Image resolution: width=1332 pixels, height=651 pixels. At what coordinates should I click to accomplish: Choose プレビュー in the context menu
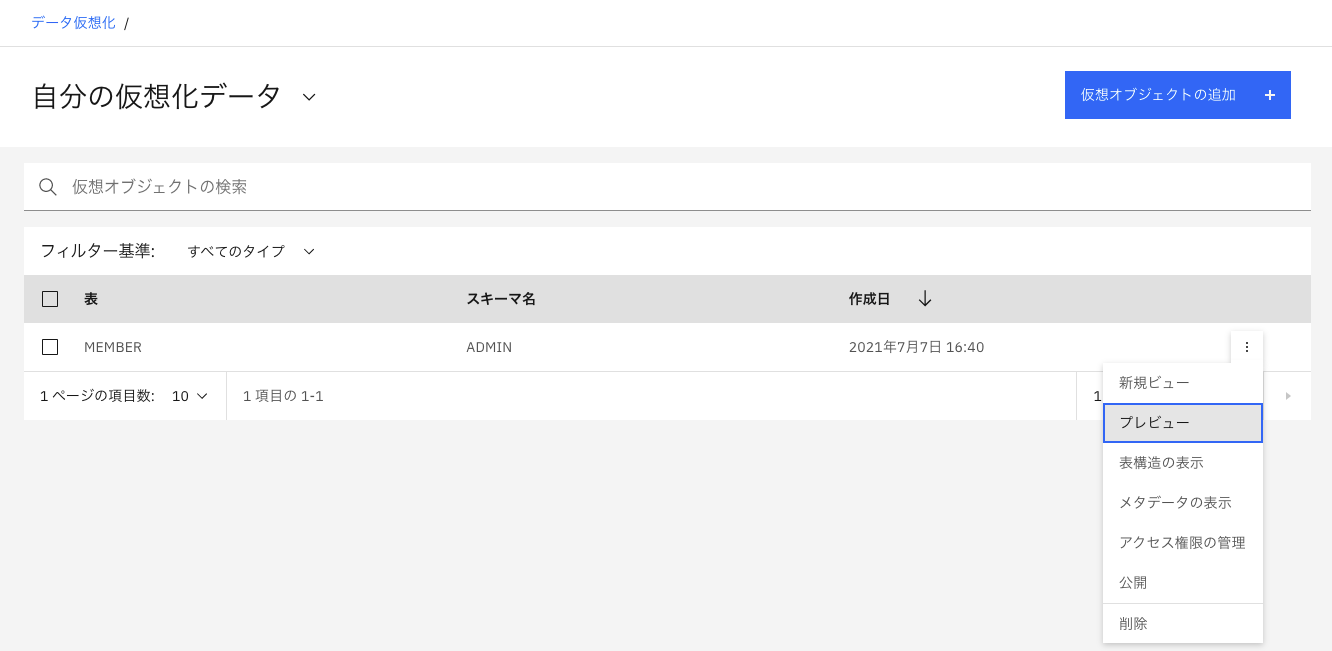[x=1183, y=423]
